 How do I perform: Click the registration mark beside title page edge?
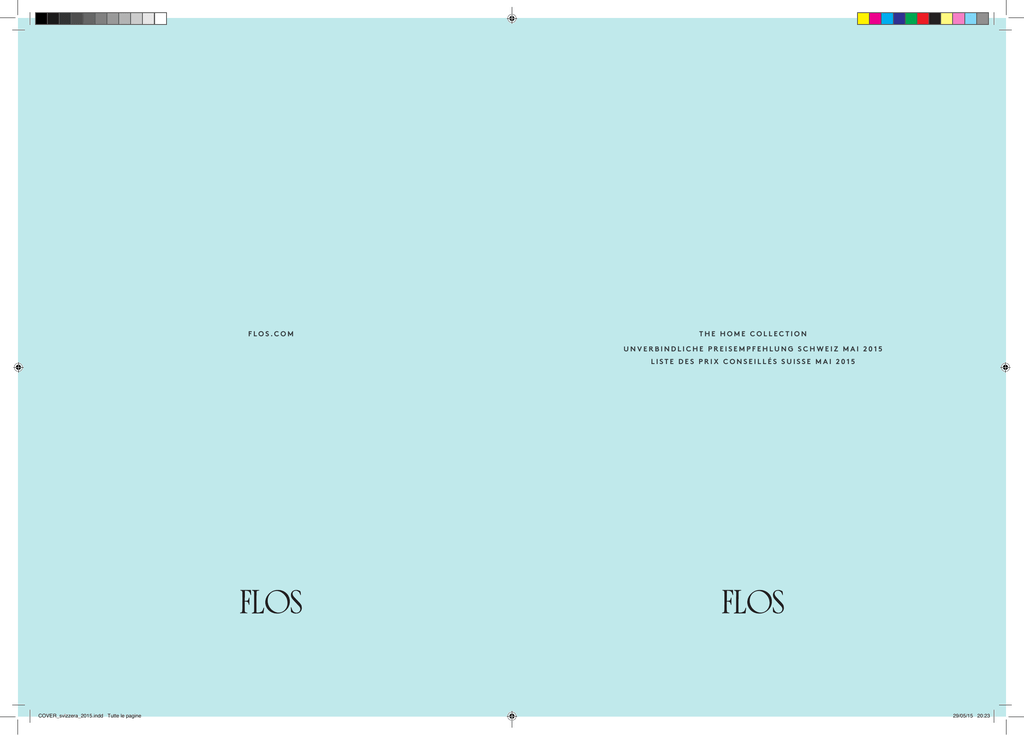[x=1006, y=367]
